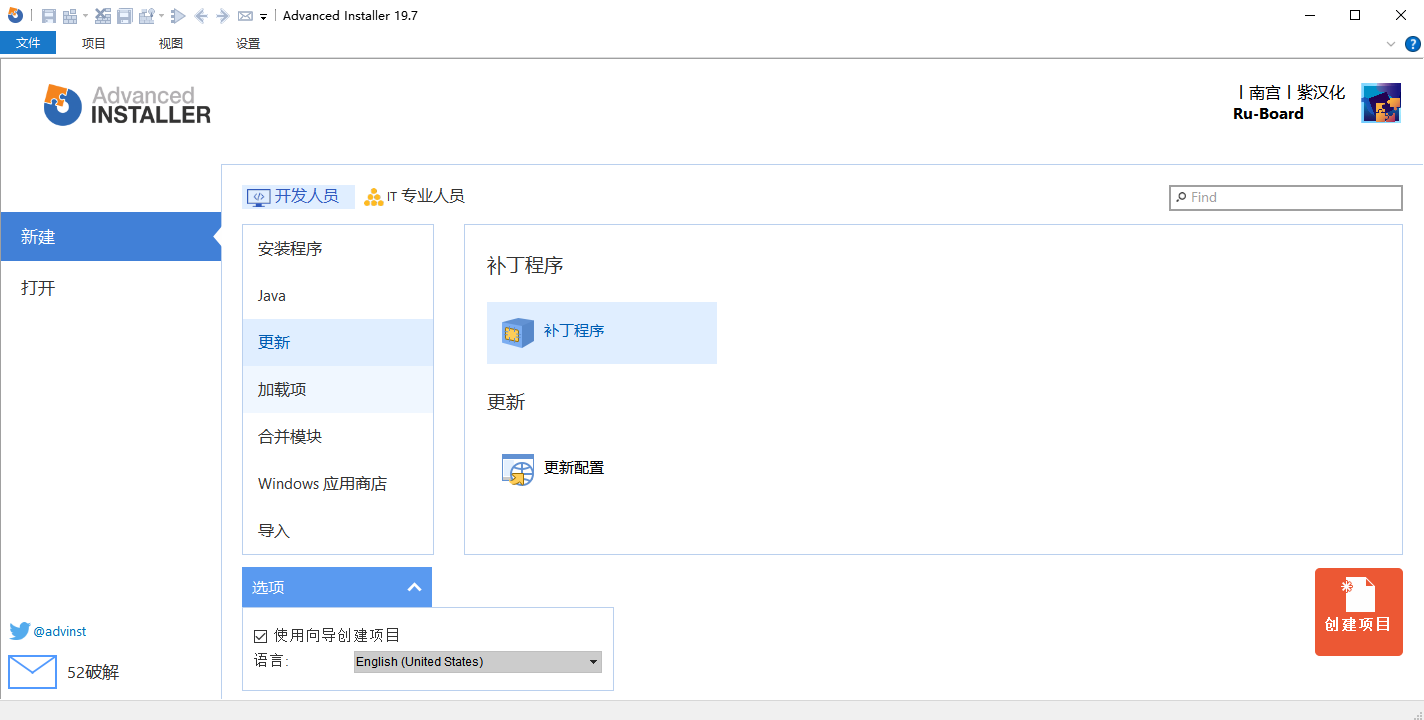Open the 设置 menu tab
This screenshot has height=720, width=1424.
click(247, 43)
